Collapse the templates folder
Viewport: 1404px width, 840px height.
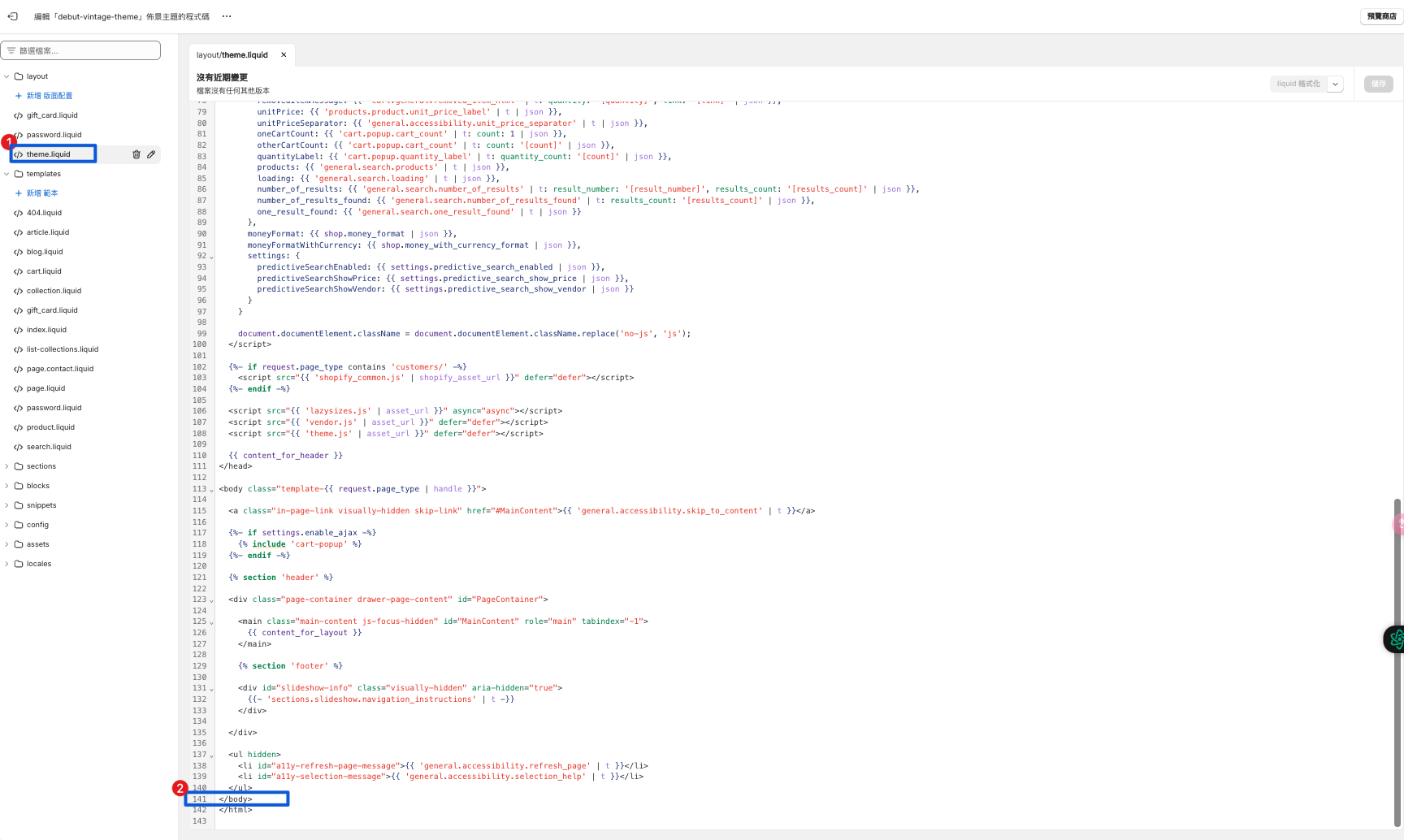click(x=7, y=174)
